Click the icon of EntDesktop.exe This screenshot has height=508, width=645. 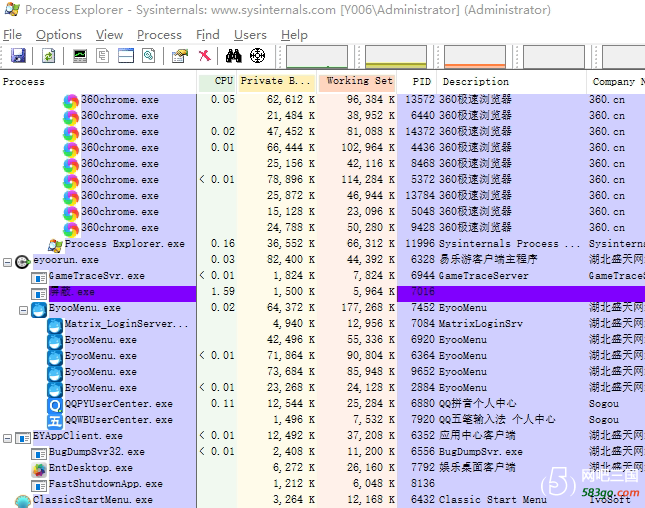[39, 469]
